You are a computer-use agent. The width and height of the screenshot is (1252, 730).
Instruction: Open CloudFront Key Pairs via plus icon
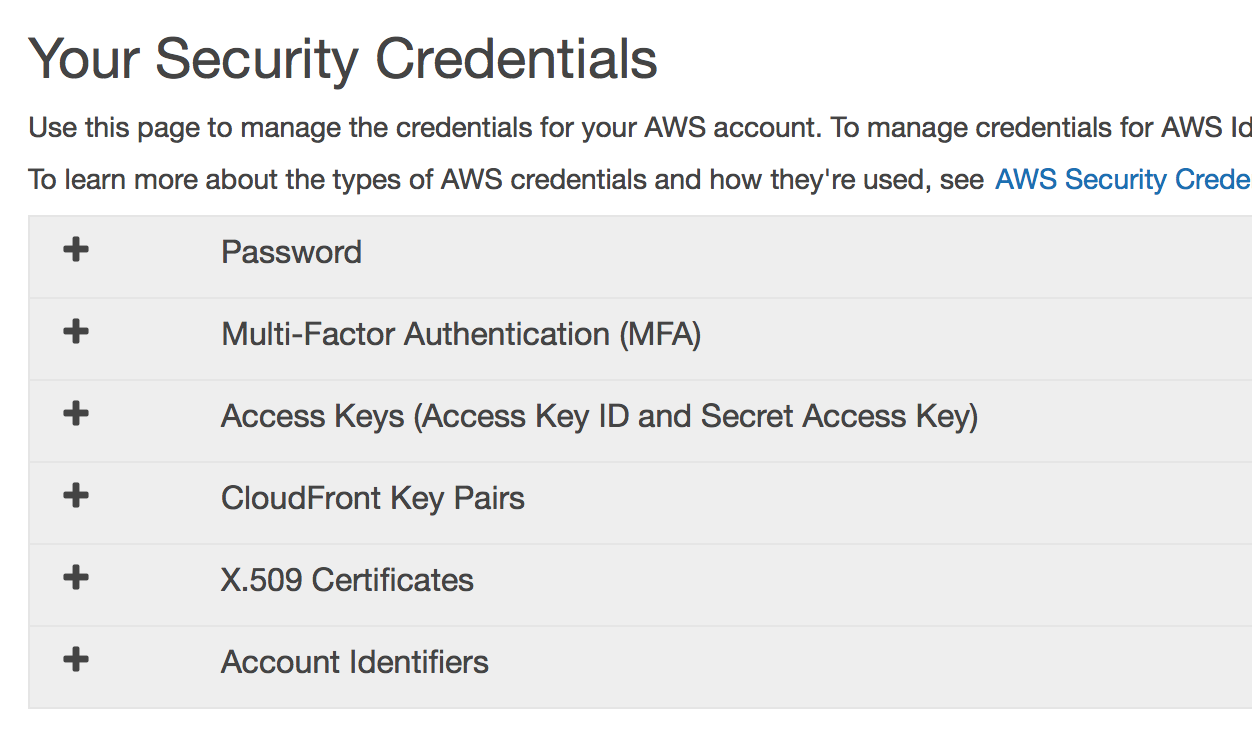click(76, 496)
